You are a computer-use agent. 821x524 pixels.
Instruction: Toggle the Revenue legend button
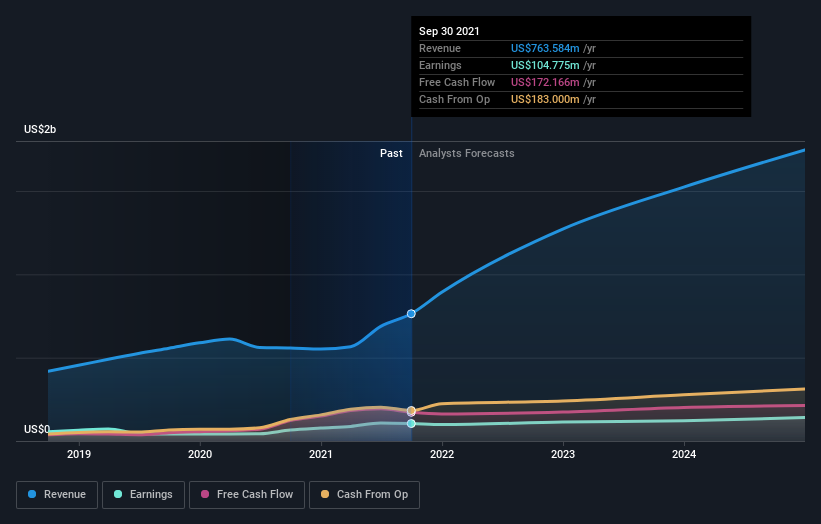[x=57, y=495]
